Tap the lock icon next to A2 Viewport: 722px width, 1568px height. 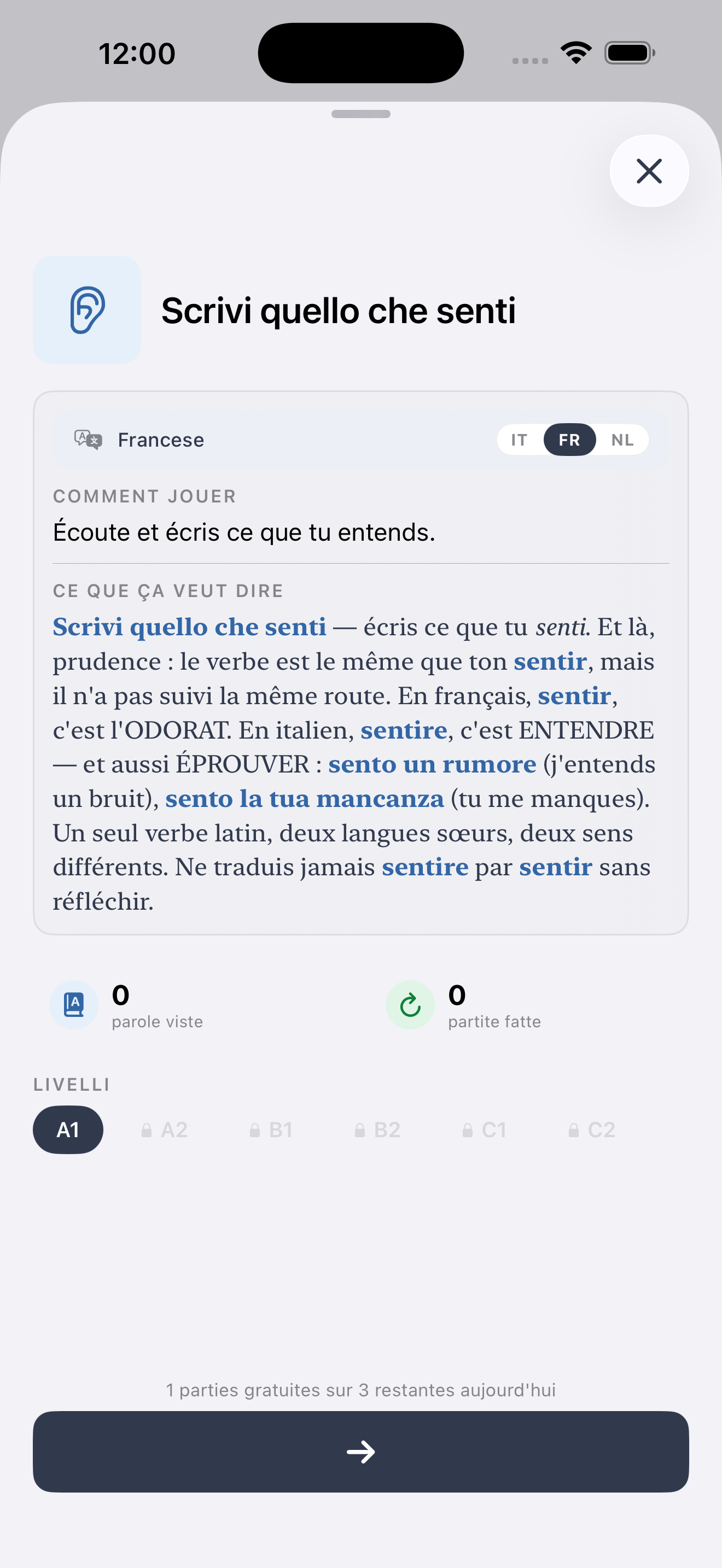point(147,1130)
